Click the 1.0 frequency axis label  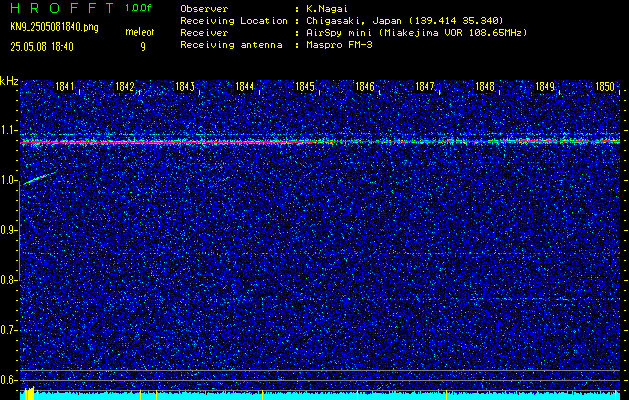tap(9, 180)
